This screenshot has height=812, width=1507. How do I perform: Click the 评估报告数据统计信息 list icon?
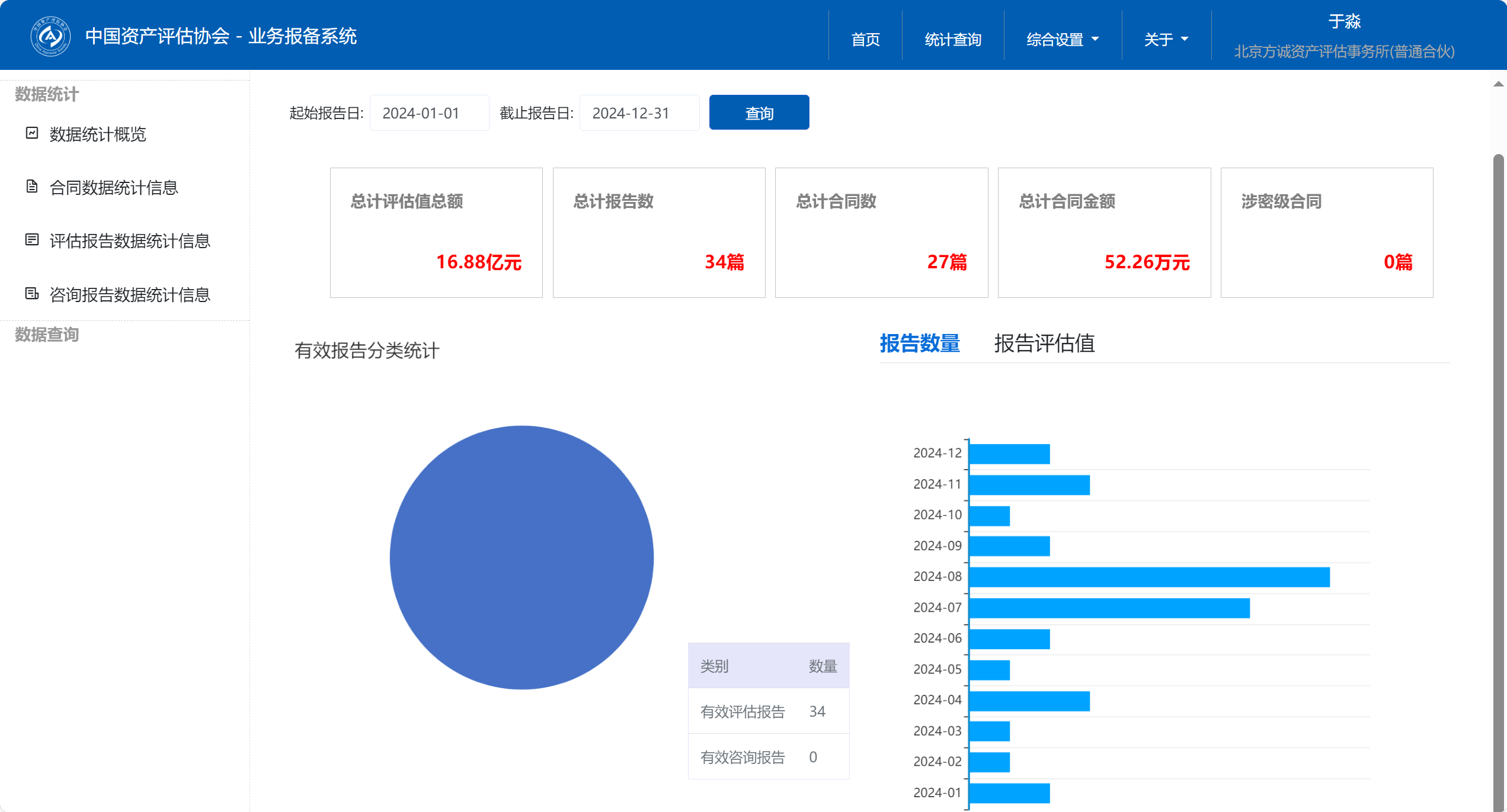tap(32, 240)
